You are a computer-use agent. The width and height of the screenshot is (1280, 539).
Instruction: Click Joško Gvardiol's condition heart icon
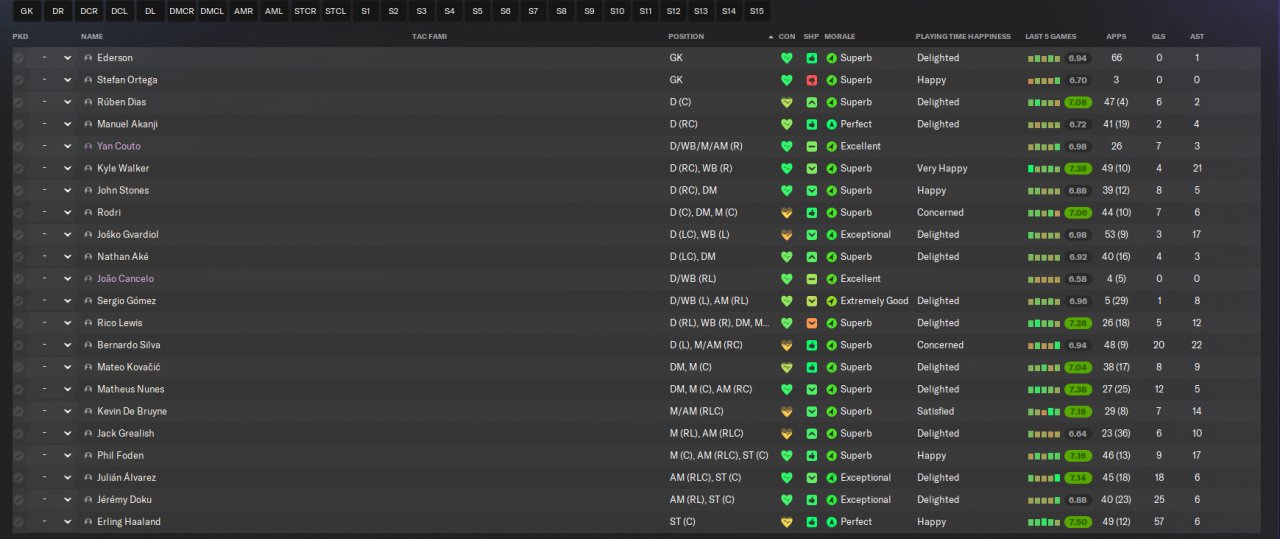pyautogui.click(x=787, y=235)
